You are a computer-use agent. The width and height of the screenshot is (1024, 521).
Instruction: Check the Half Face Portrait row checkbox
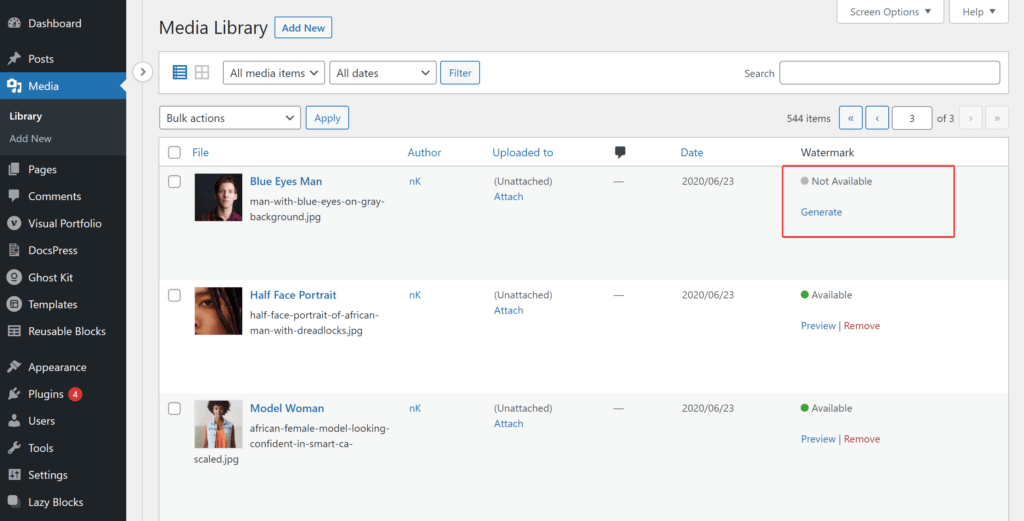tap(174, 295)
